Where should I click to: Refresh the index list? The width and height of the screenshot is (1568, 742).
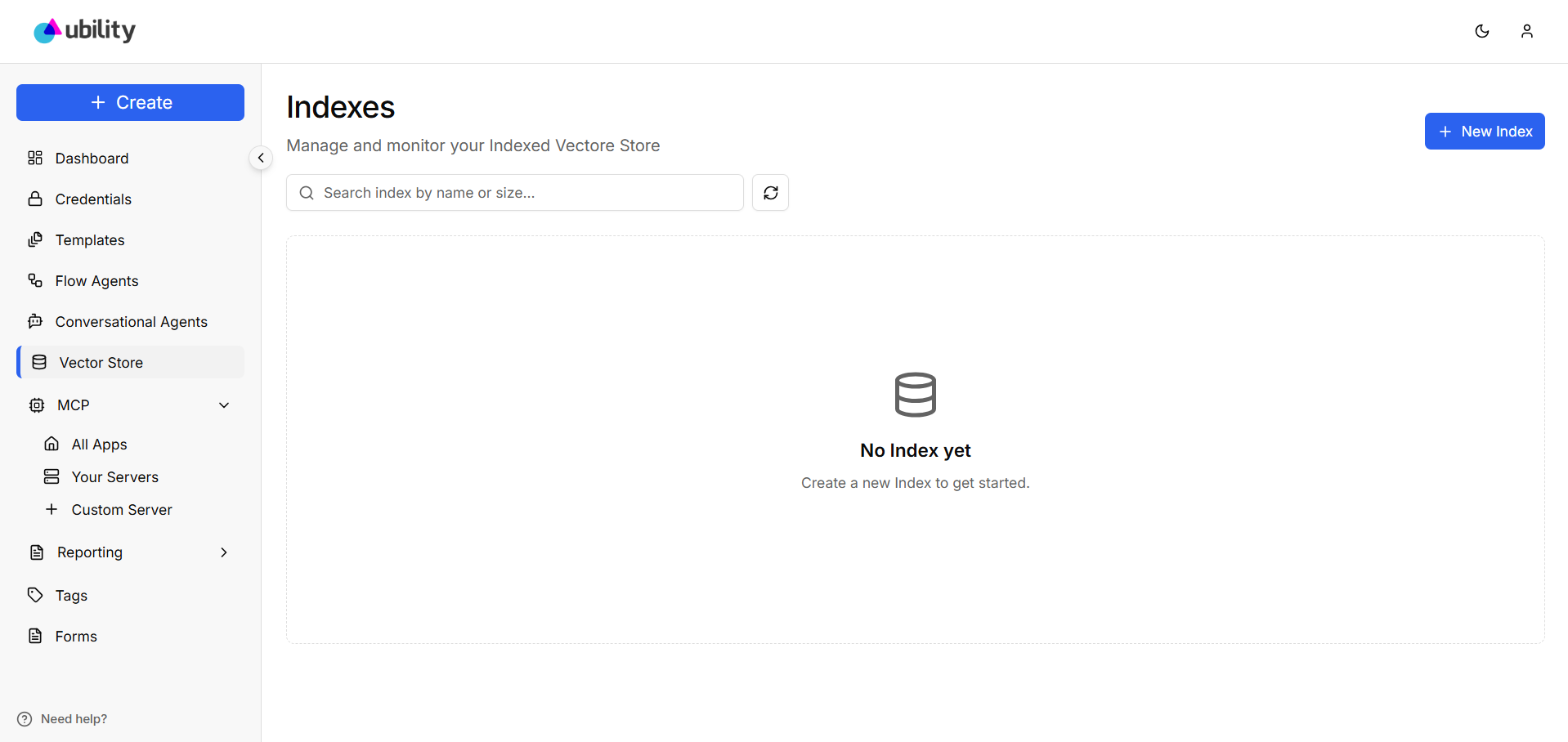point(770,192)
